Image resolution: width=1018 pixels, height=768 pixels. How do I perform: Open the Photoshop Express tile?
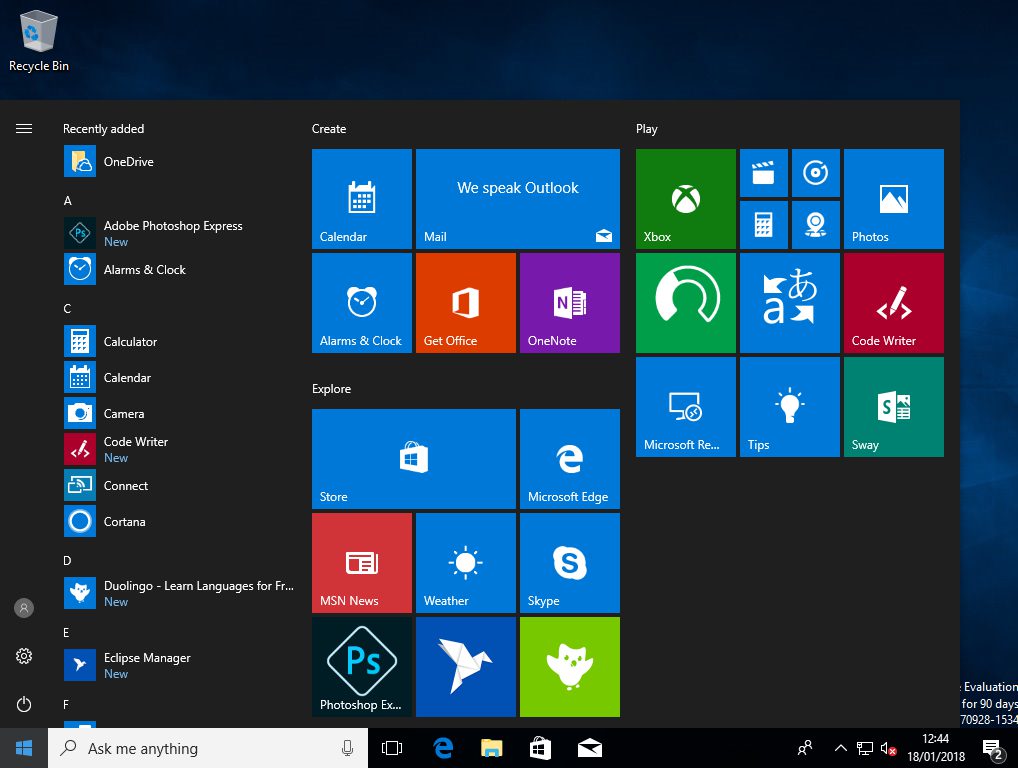pyautogui.click(x=362, y=666)
